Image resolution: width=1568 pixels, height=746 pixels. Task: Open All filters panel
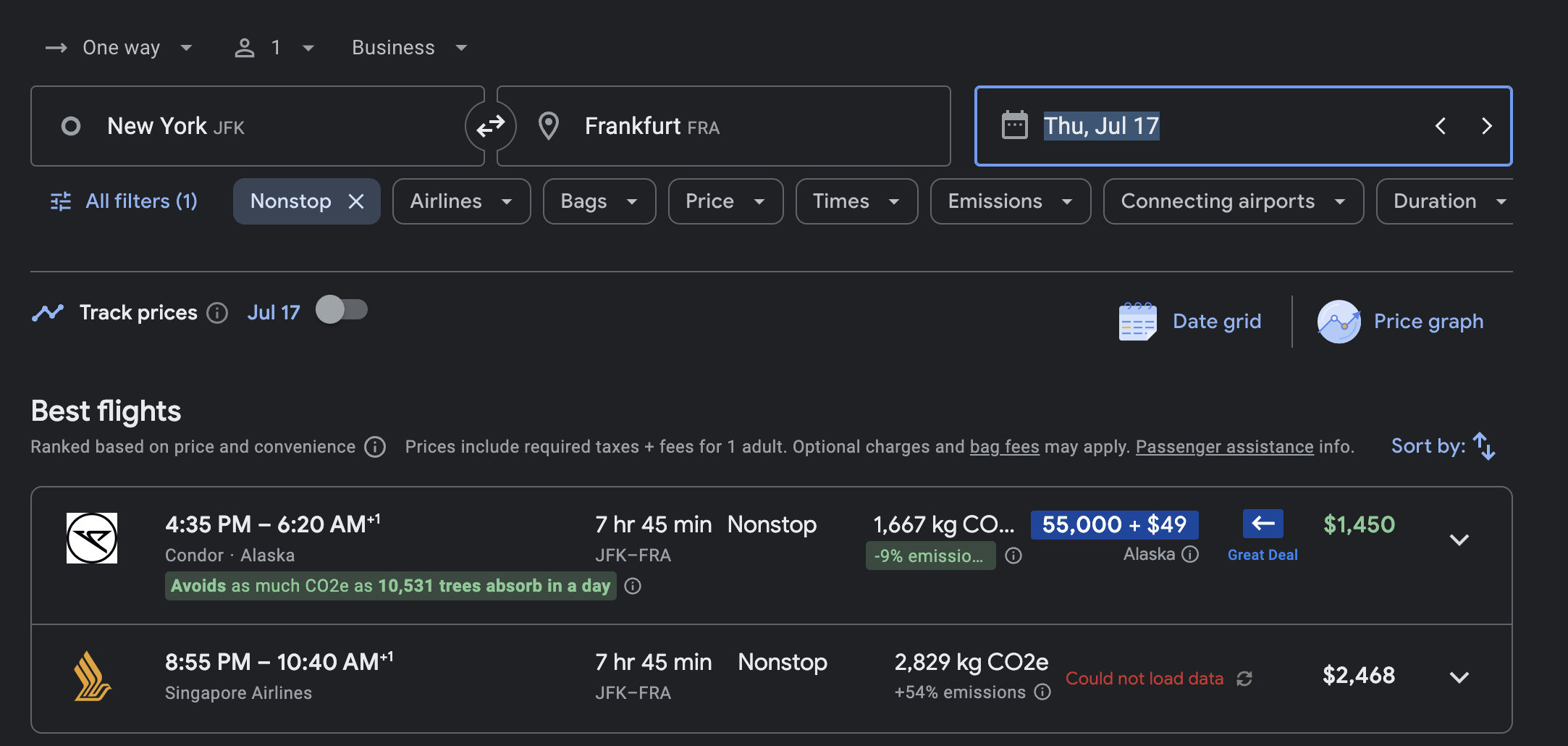click(124, 201)
